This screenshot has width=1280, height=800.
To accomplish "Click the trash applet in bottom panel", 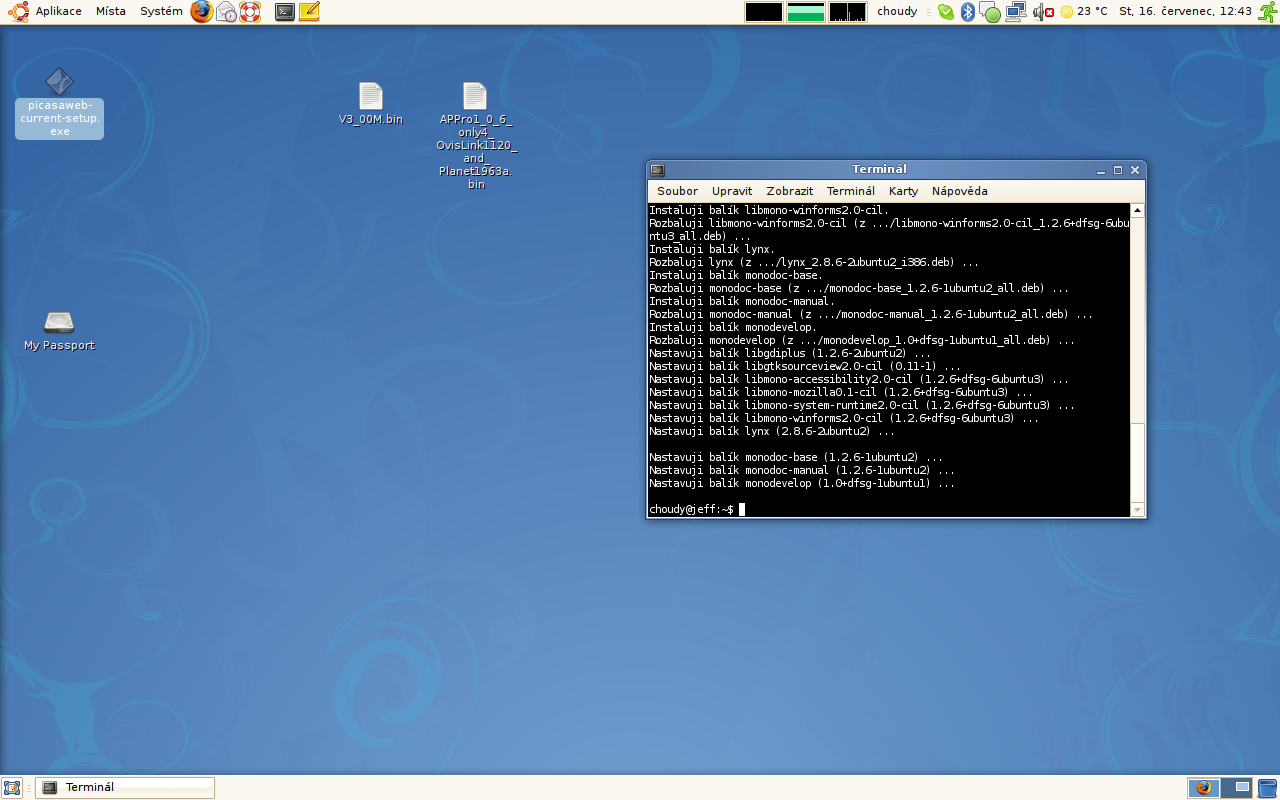I will (1267, 788).
